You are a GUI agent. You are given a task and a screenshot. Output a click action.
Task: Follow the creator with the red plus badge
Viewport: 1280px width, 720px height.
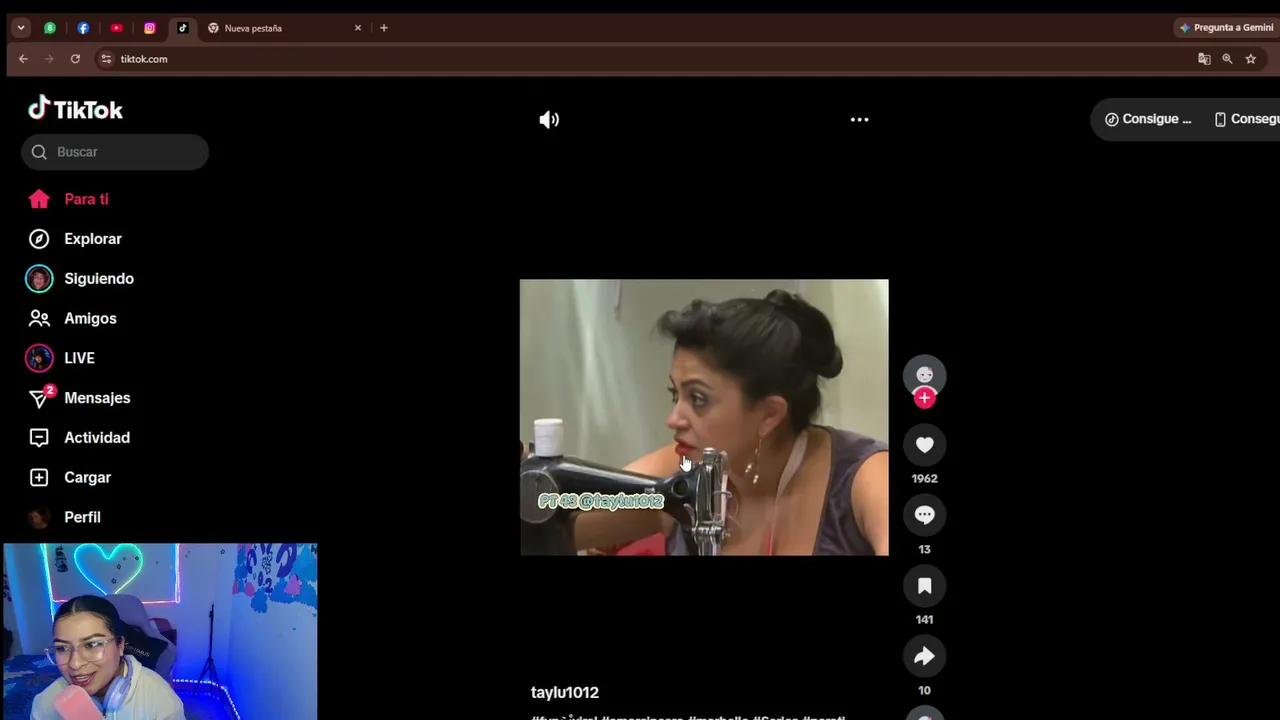tap(924, 398)
